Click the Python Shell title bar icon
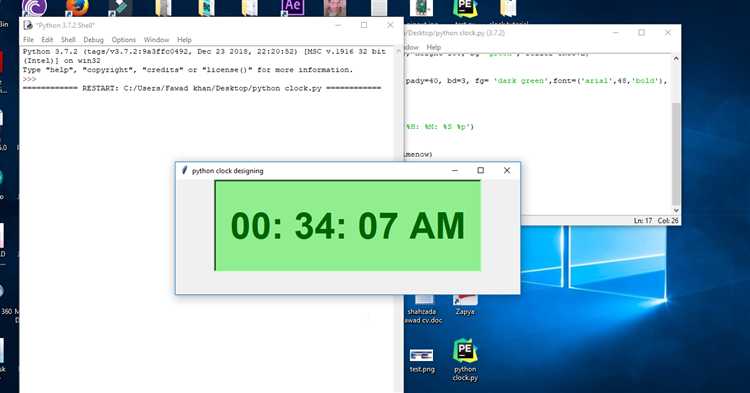Image resolution: width=750 pixels, height=393 pixels. tap(28, 25)
